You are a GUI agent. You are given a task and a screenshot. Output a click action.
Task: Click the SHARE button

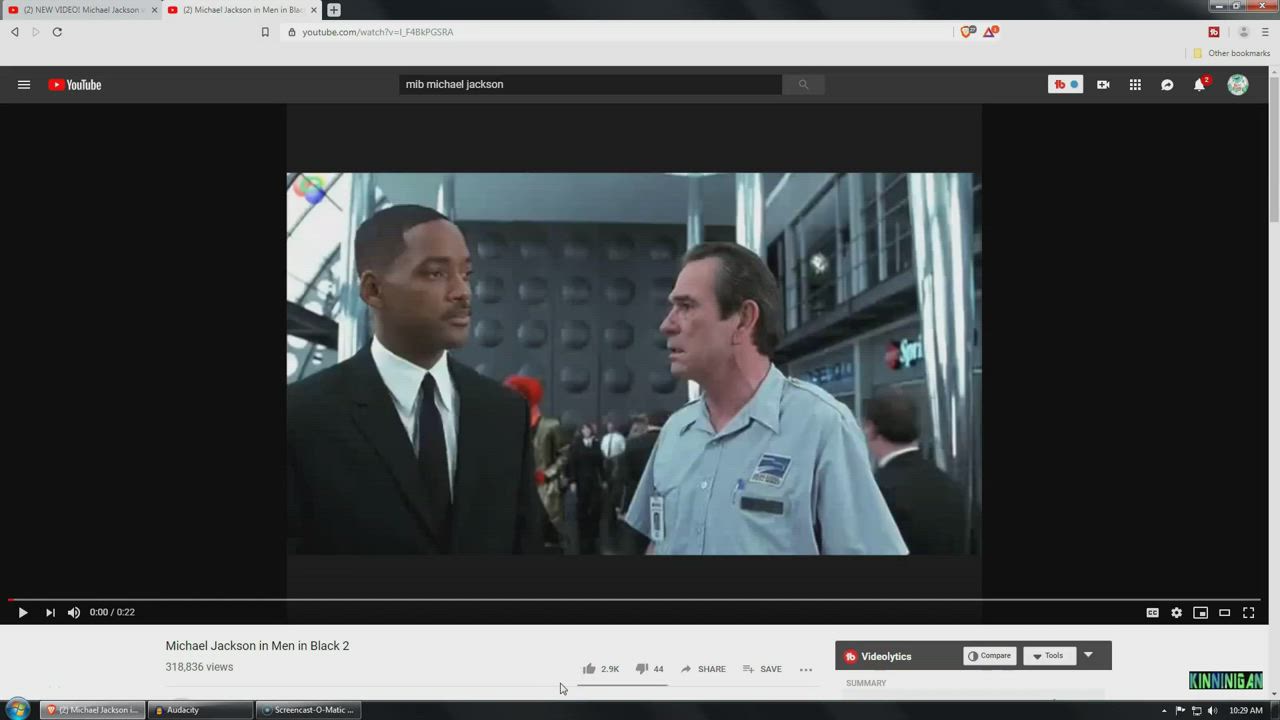[x=703, y=669]
